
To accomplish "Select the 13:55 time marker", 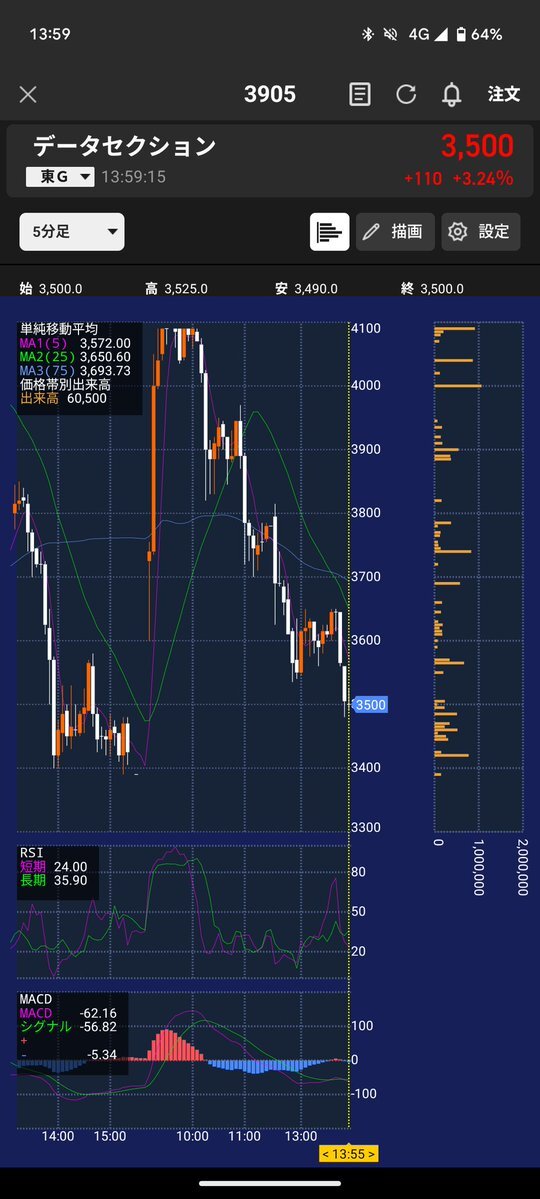I will tap(349, 1154).
